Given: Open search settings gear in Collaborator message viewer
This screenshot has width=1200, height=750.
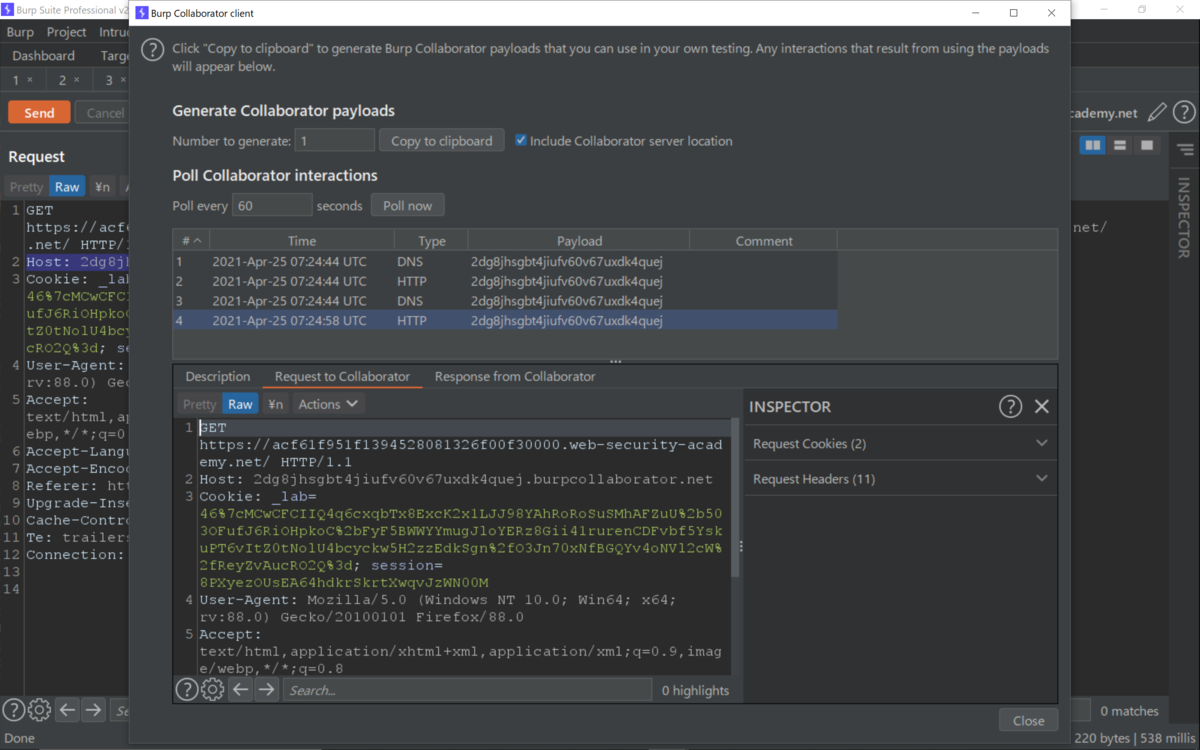Looking at the screenshot, I should [x=213, y=689].
